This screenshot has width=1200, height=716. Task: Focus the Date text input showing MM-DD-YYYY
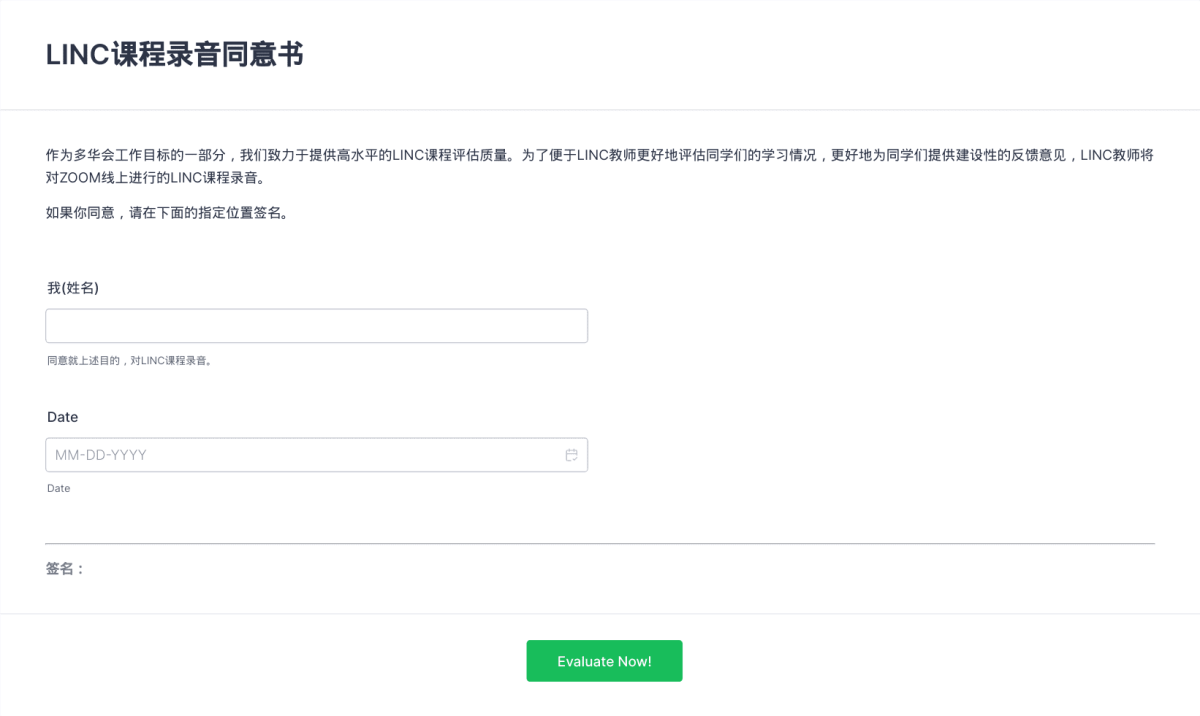tap(300, 454)
